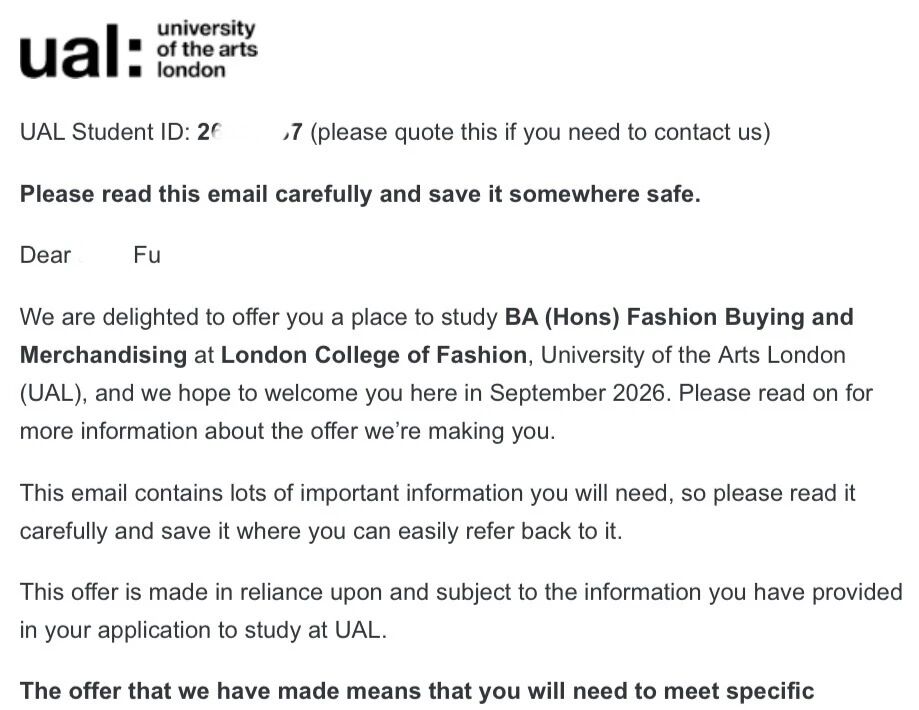This screenshot has height=710, width=919.
Task: Click the surname 'Fu' in the greeting
Action: (147, 255)
